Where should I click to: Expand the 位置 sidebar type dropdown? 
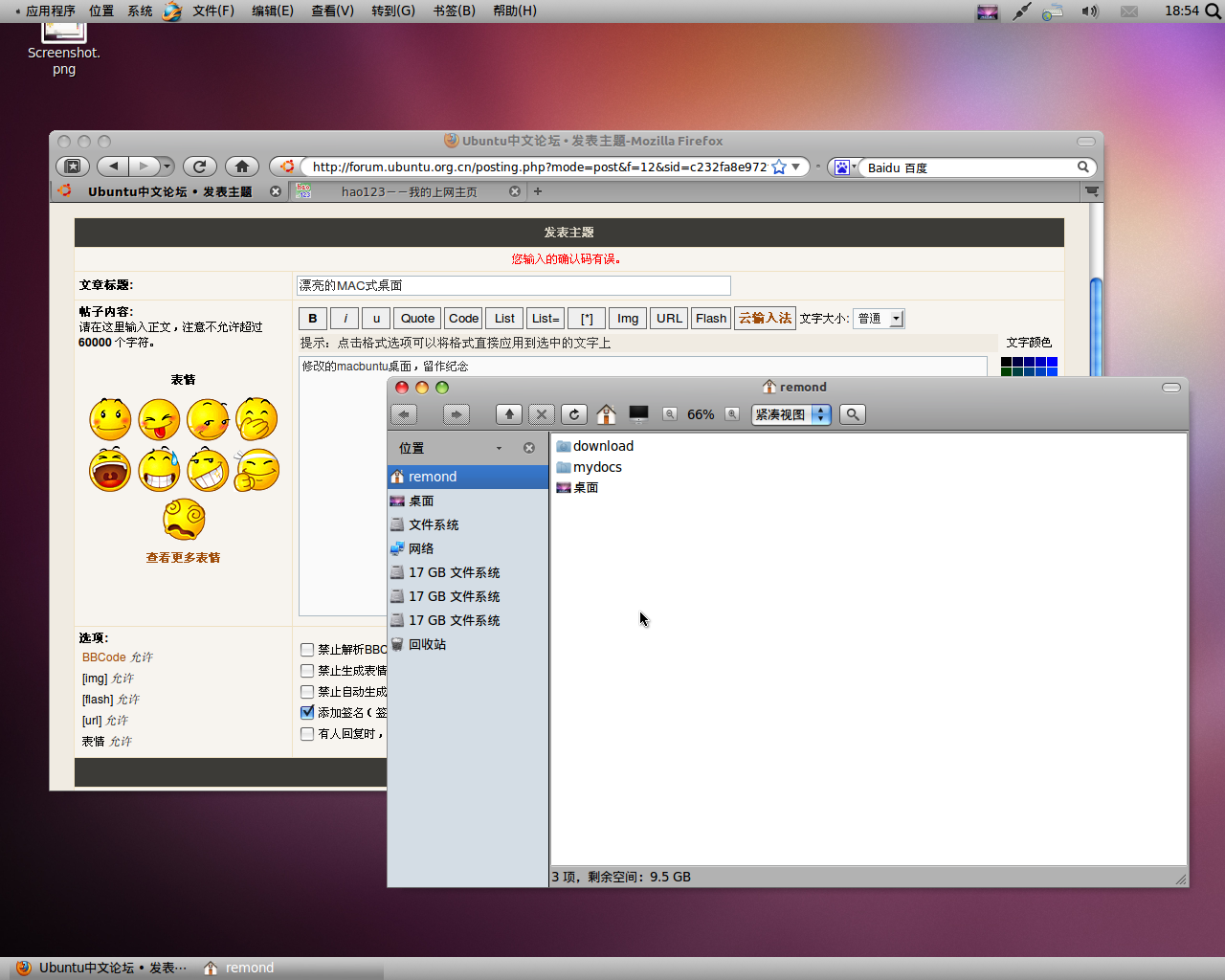[x=499, y=448]
